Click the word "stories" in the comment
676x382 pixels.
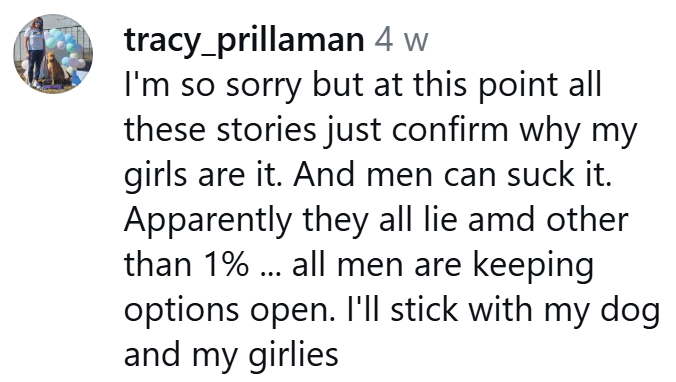tap(266, 129)
